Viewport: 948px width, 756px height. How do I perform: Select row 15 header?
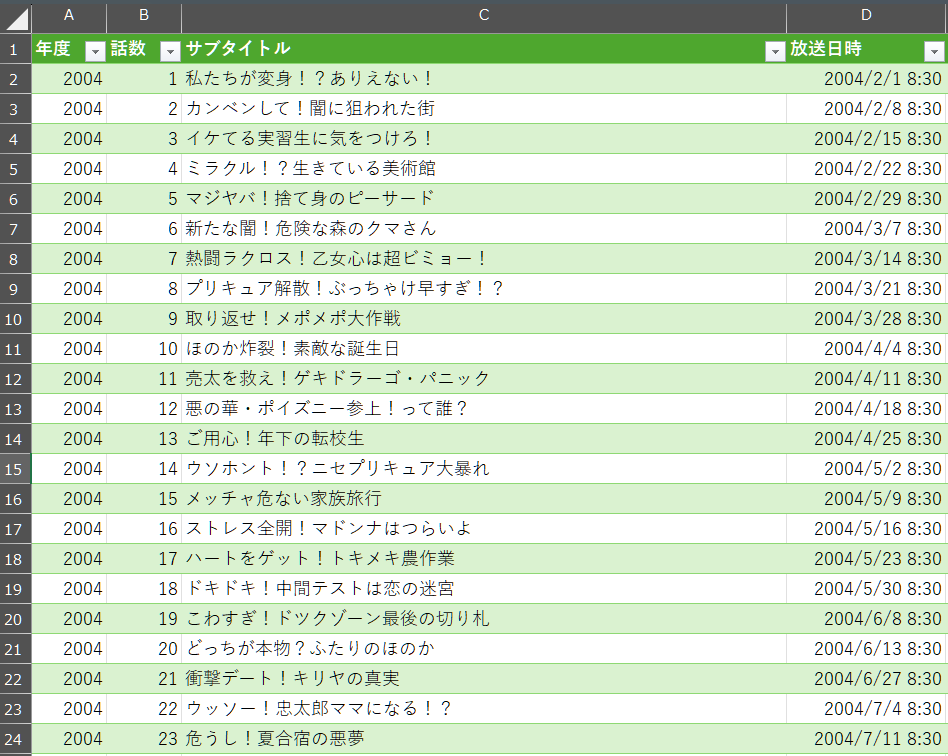click(15, 469)
